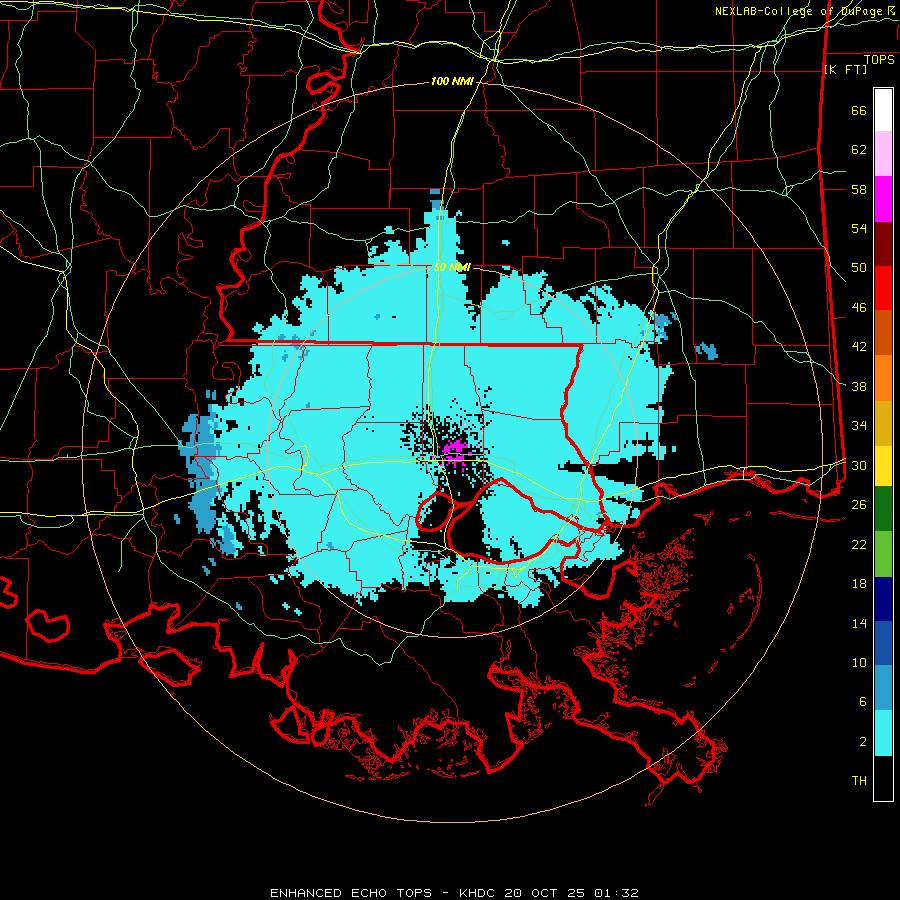This screenshot has width=900, height=900.
Task: Click the '20 OCT 25' date text
Action: pos(546,893)
